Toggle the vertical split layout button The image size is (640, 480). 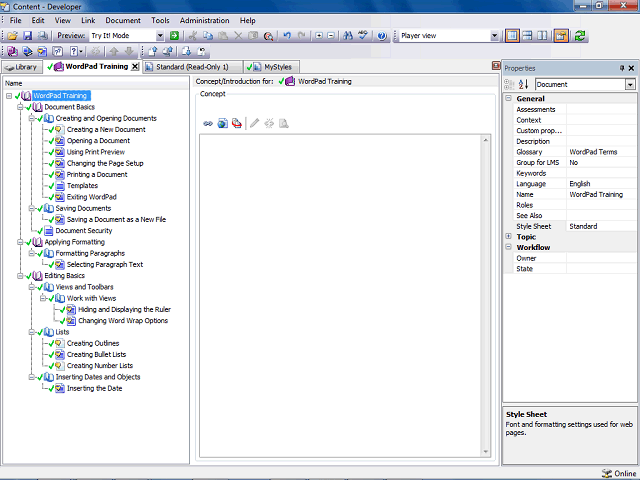542,36
